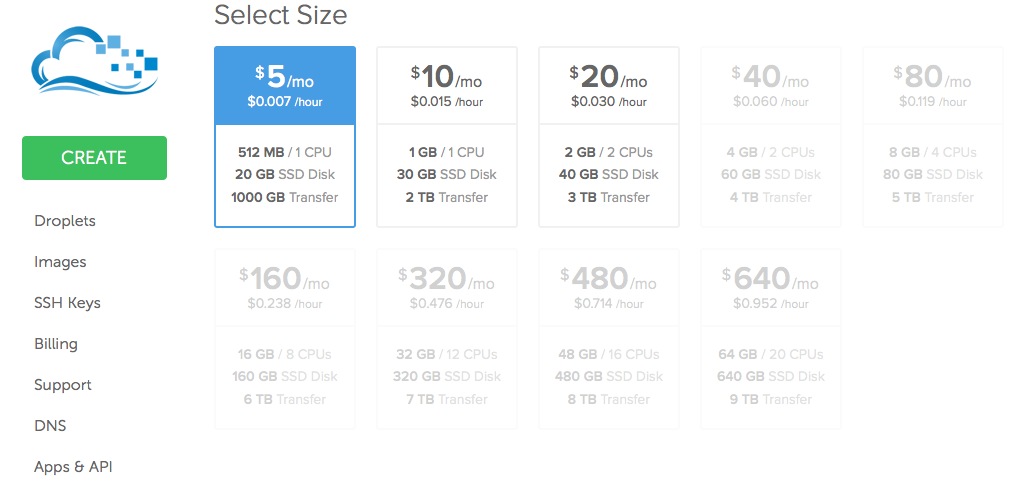This screenshot has width=1026, height=486.
Task: Choose the $80/mo 8 GB plan
Action: [x=932, y=137]
